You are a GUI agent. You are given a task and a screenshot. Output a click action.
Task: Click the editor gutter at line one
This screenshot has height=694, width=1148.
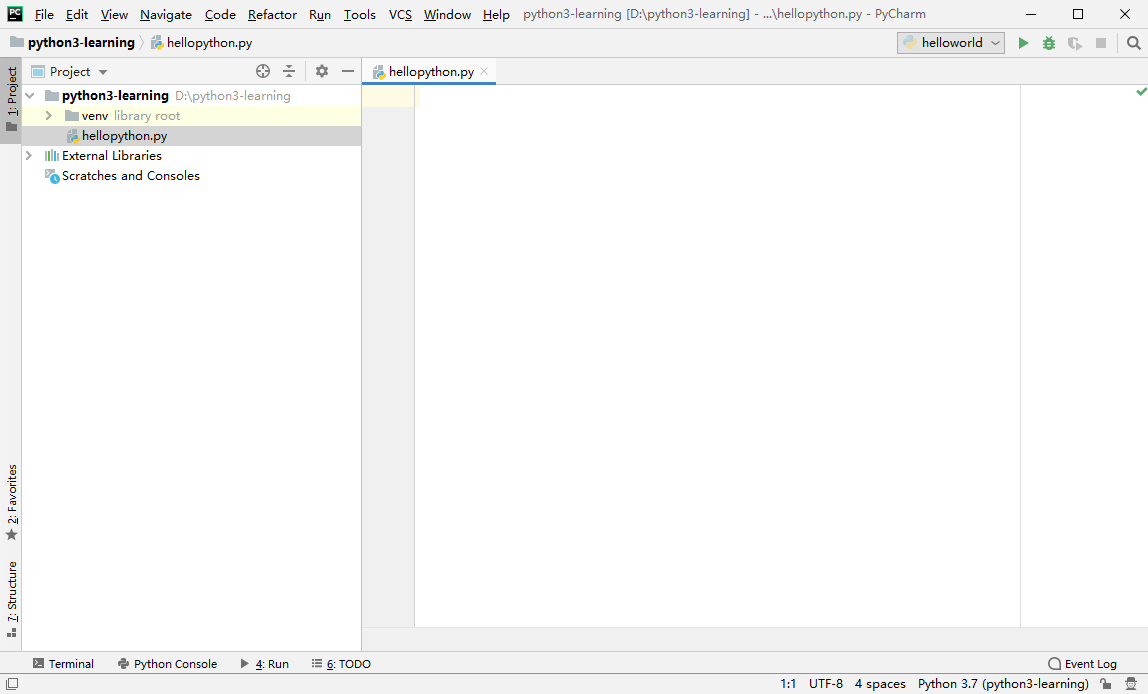(388, 96)
